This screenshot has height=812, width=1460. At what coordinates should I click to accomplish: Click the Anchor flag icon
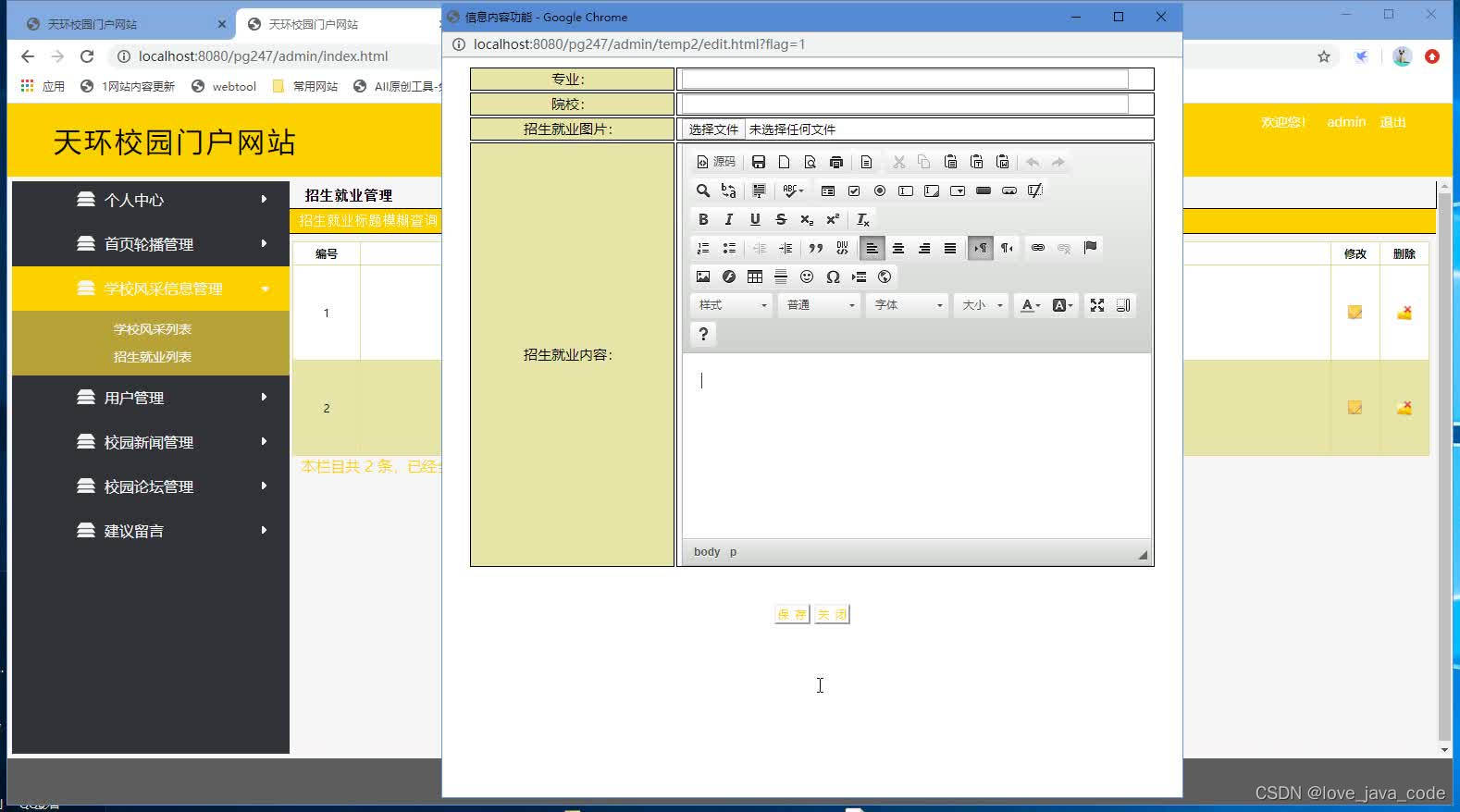pos(1090,248)
